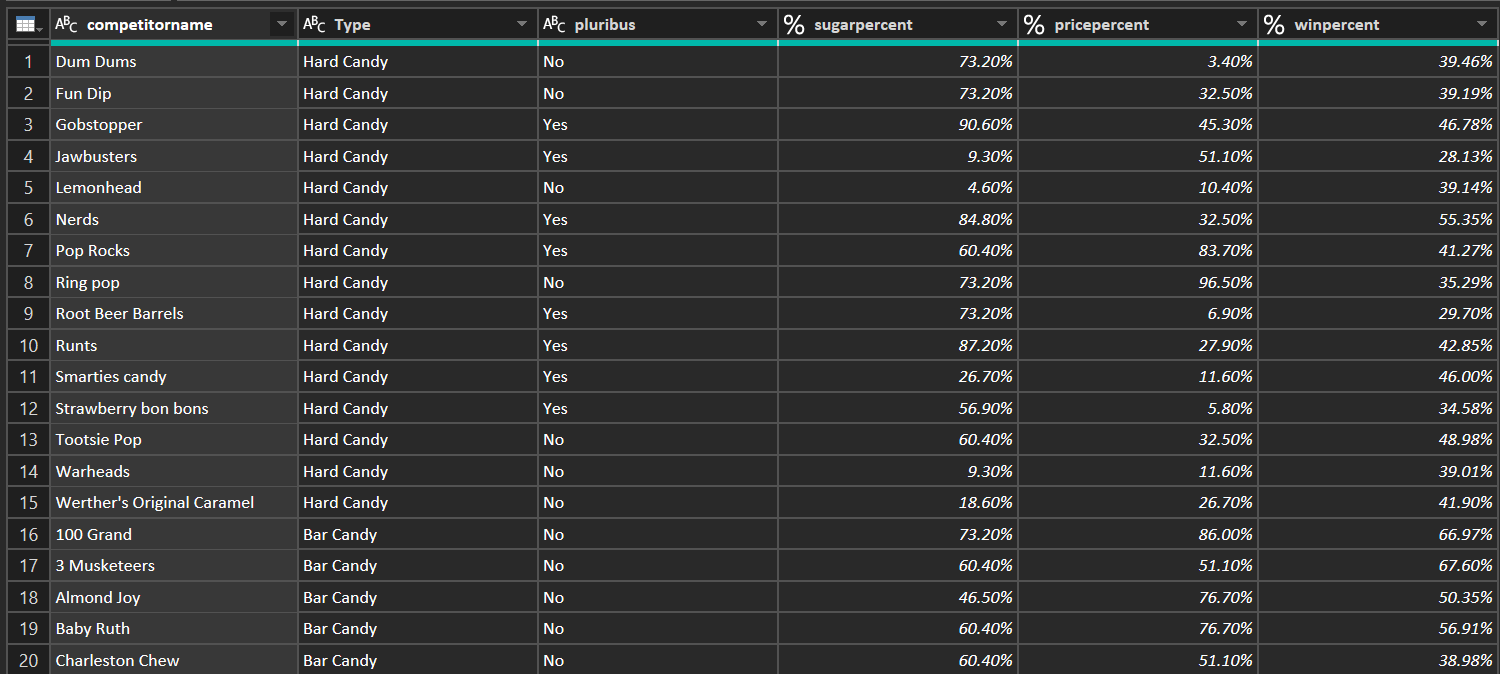Select the 100 Grand cell
Screen dimensions: 1500x674
94,534
